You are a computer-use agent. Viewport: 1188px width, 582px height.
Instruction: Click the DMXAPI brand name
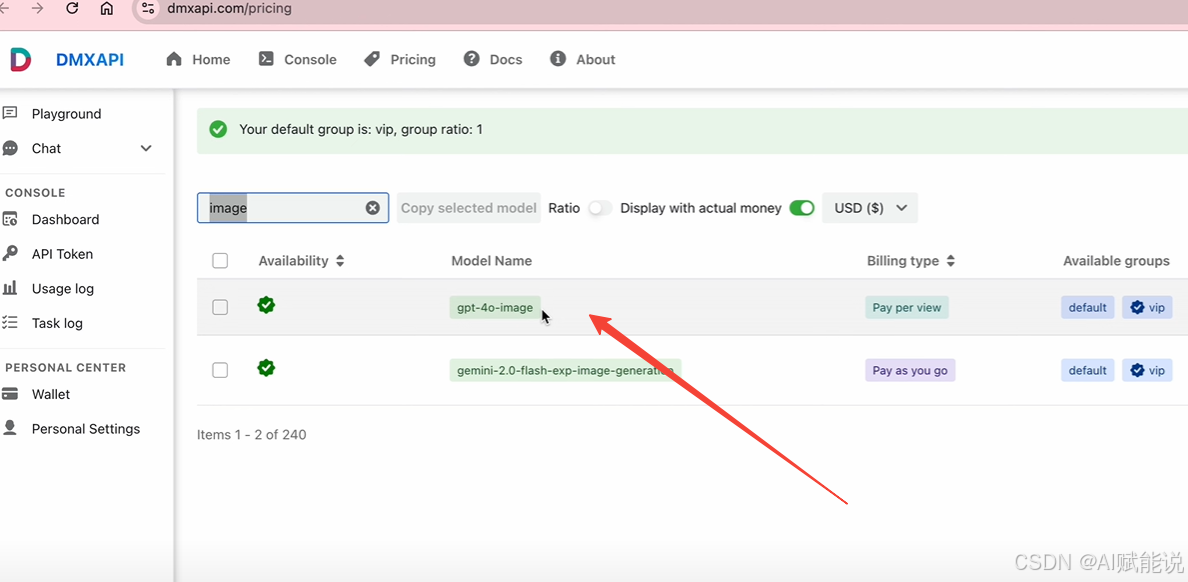click(x=90, y=59)
